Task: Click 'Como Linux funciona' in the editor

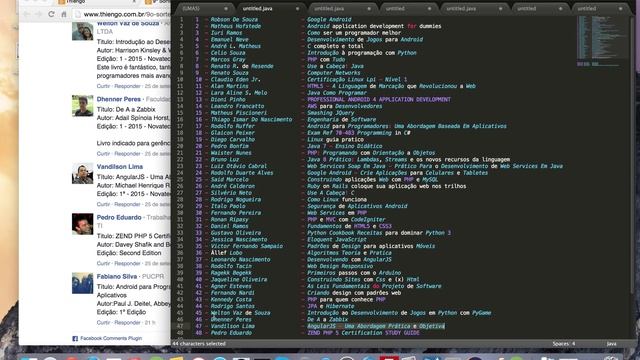Action: 337,200
